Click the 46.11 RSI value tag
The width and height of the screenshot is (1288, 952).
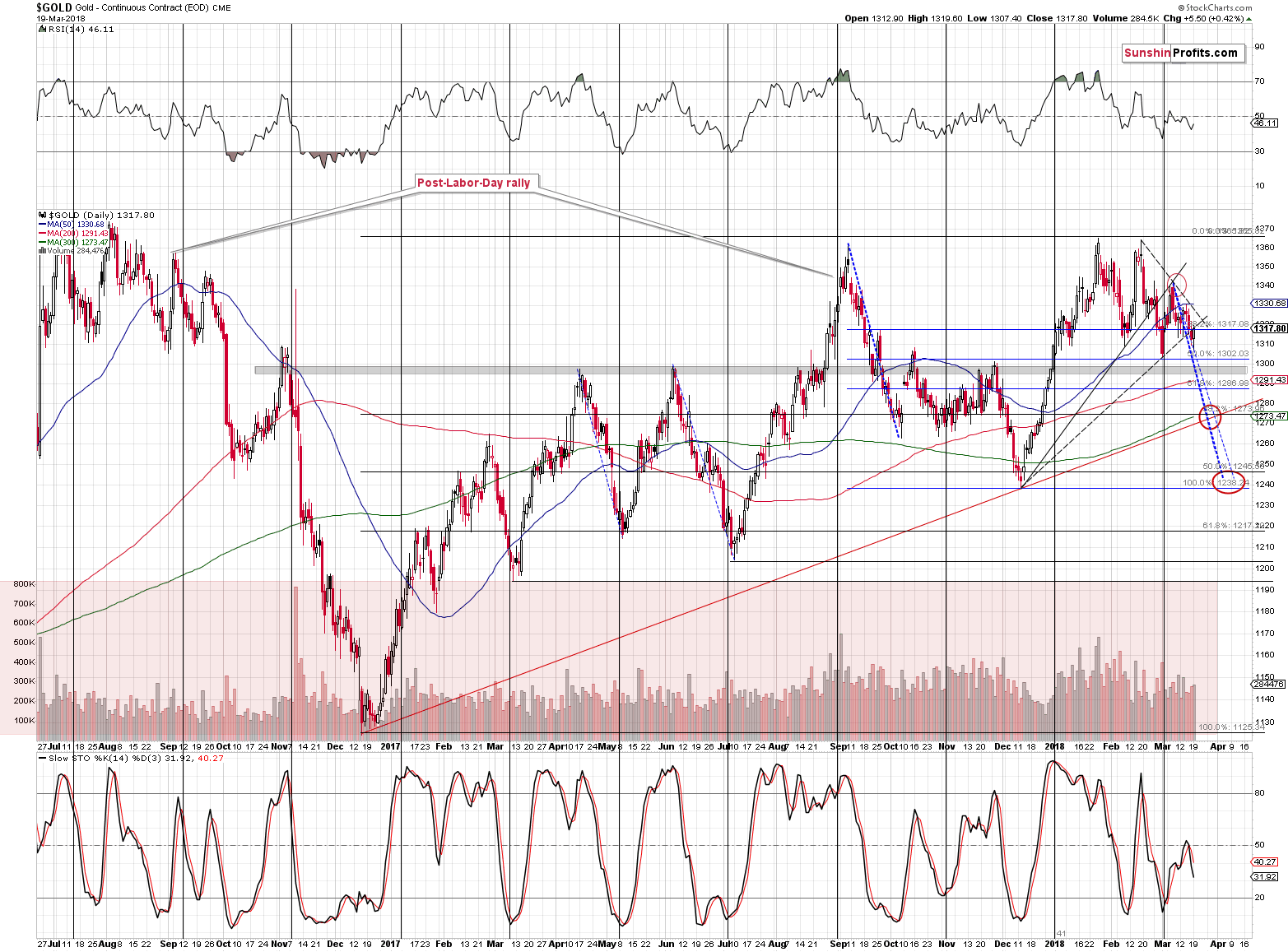click(1265, 123)
